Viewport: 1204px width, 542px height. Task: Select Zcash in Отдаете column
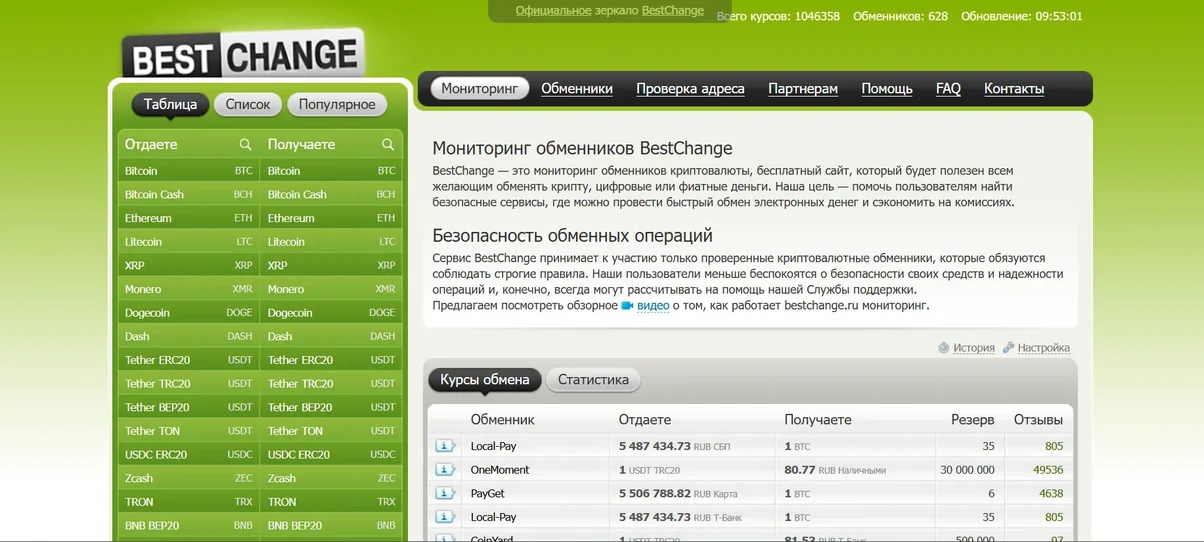[x=189, y=479]
